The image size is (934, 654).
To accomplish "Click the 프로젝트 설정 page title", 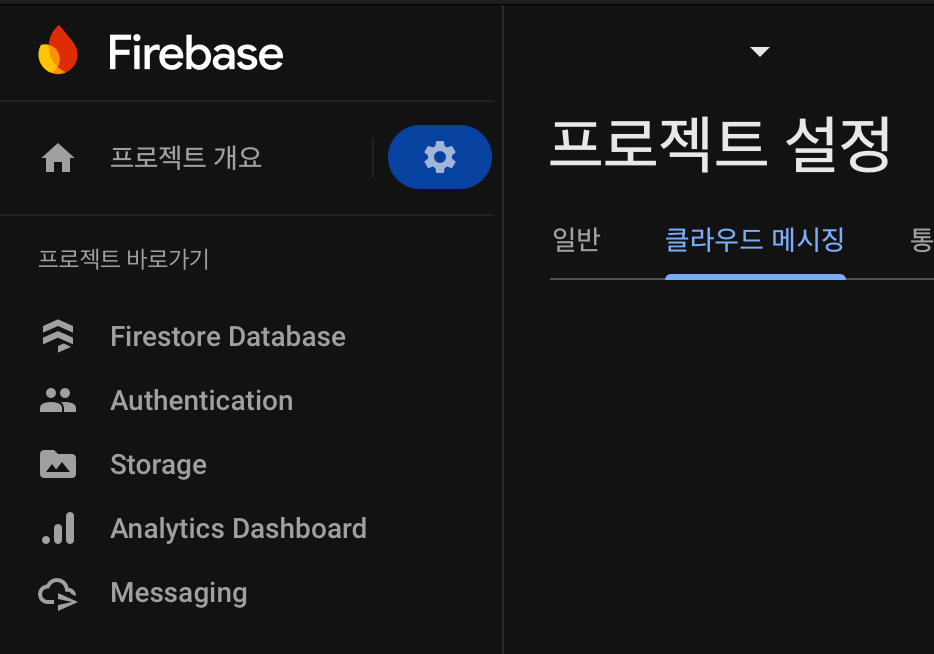I will click(720, 145).
